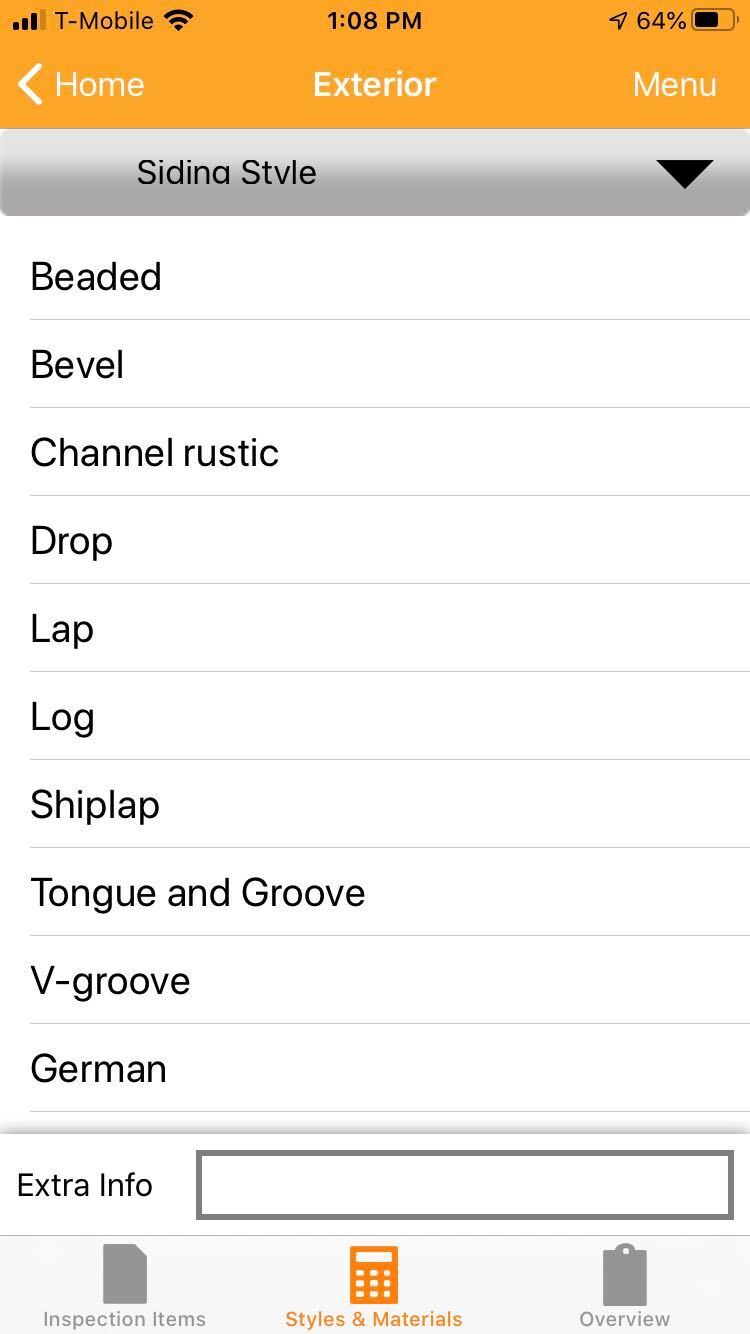750x1334 pixels.
Task: Click inside the Extra Info text field
Action: coord(465,1185)
